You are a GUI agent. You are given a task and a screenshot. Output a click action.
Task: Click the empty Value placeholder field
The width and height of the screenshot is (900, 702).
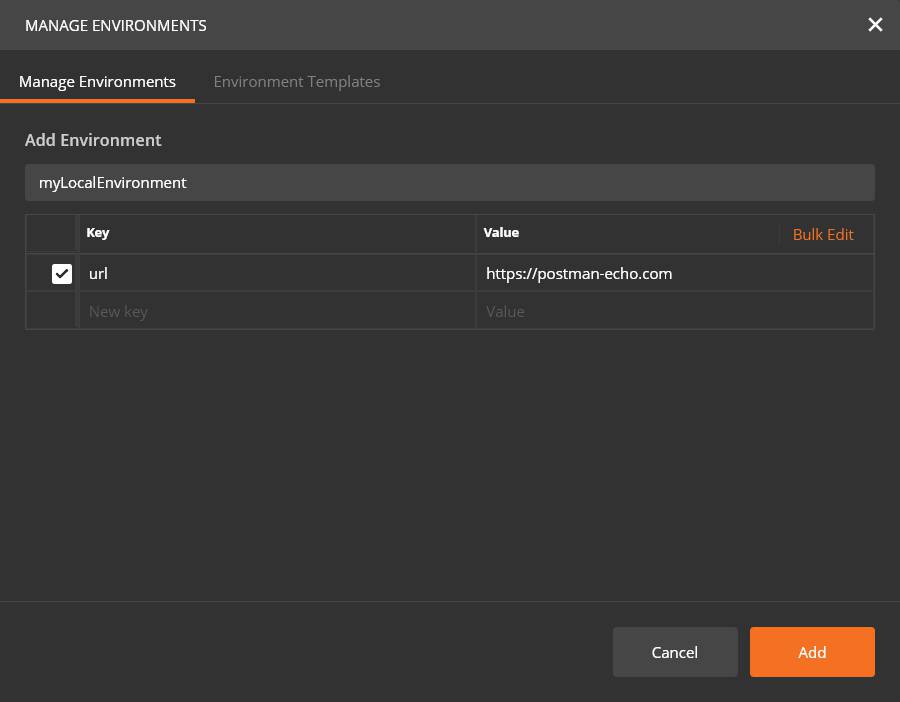[675, 311]
